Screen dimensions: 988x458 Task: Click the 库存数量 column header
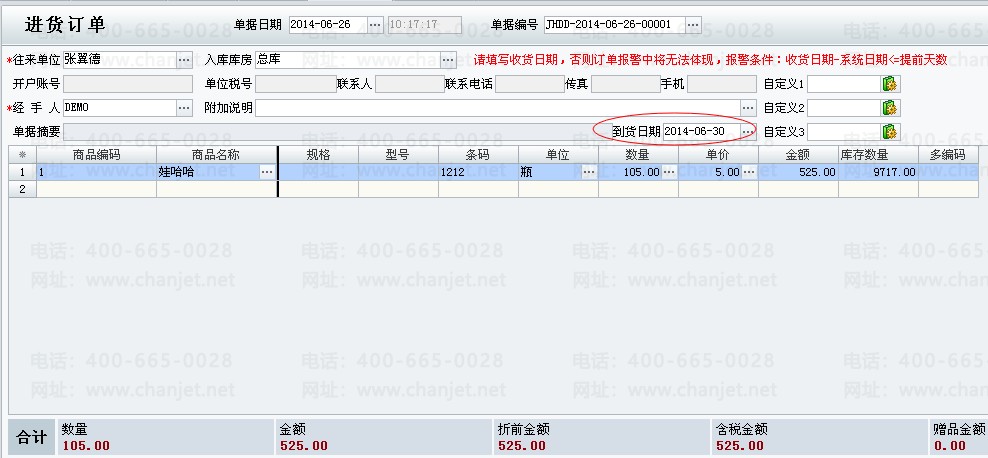(877, 155)
